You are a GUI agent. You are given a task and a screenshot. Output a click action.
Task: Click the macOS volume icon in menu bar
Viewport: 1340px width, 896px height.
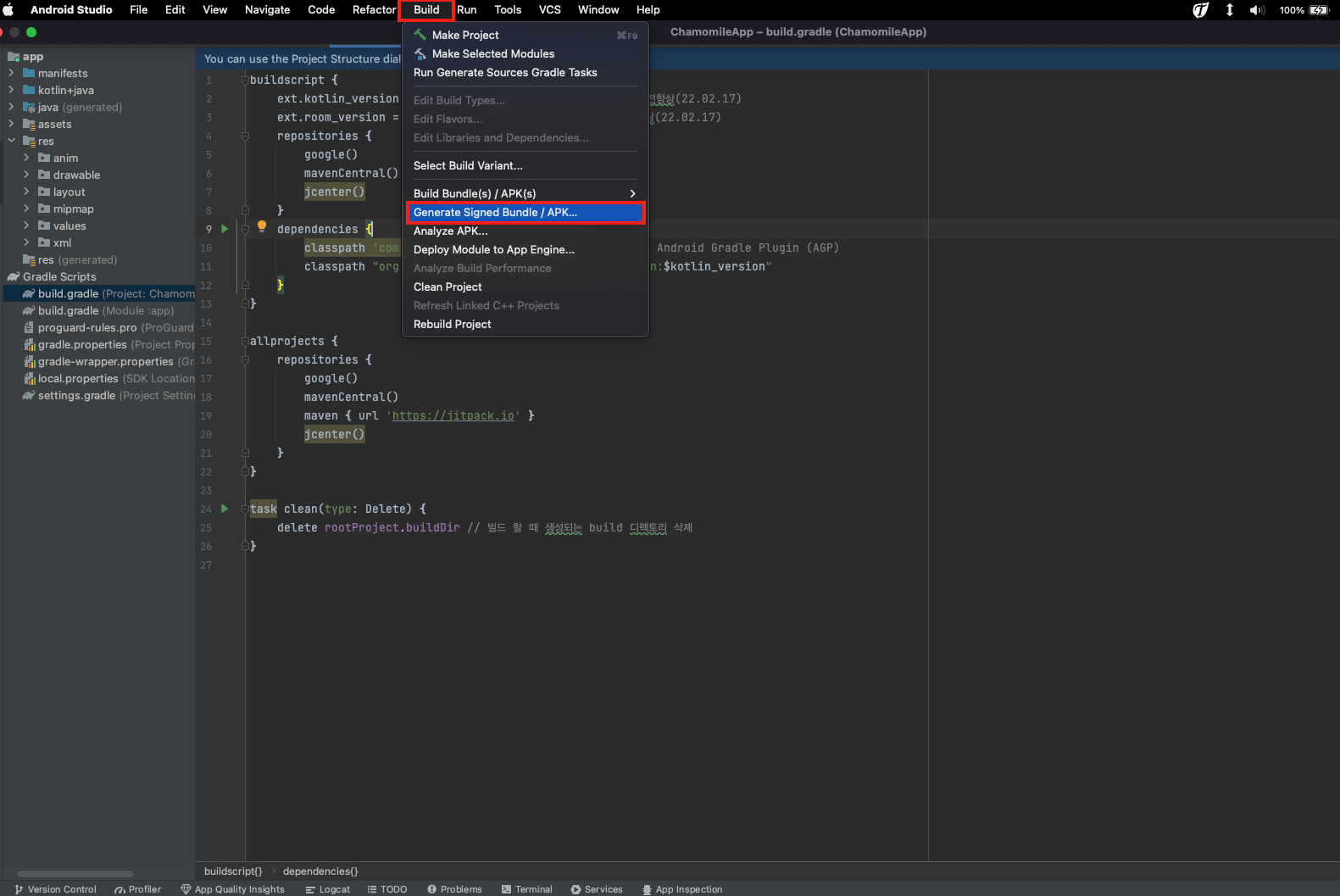click(1256, 10)
